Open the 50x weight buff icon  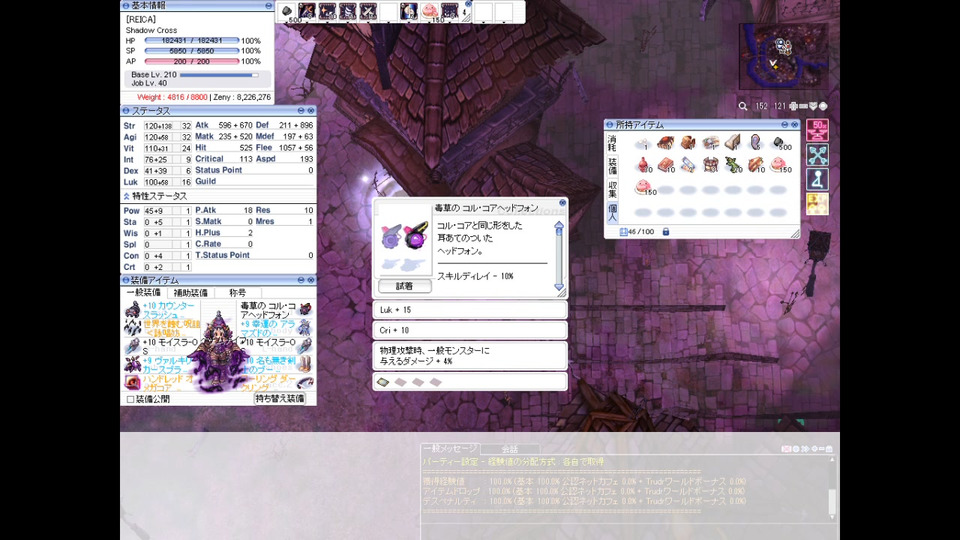(x=817, y=130)
